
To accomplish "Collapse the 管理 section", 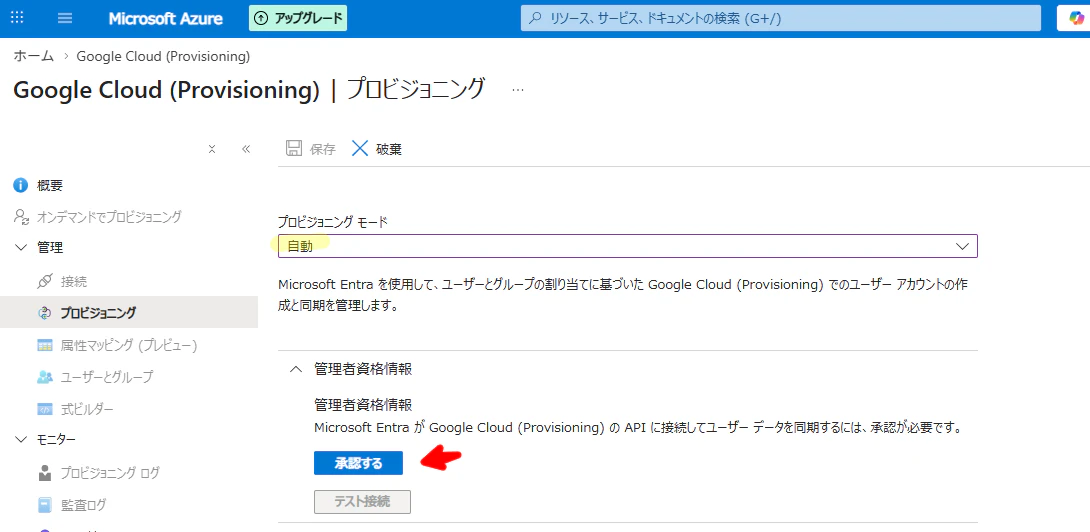I will (x=19, y=247).
